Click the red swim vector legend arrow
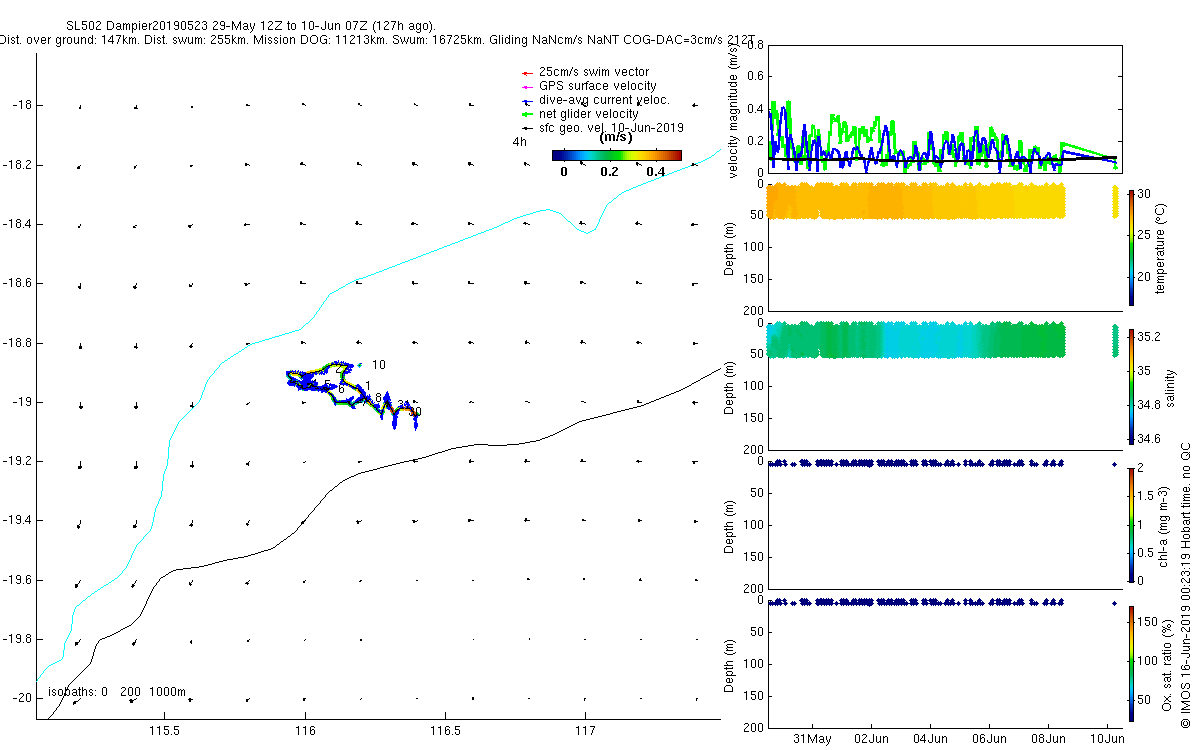The width and height of the screenshot is (1200, 750). click(x=525, y=72)
